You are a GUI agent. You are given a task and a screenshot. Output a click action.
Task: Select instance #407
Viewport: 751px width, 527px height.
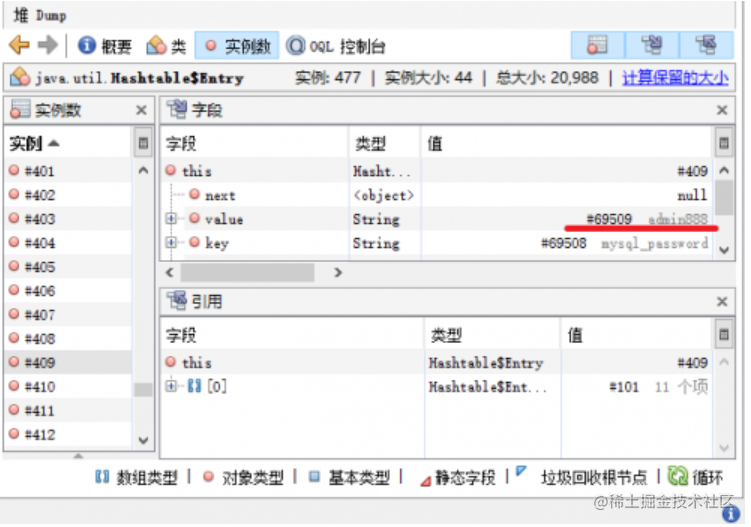68,314
